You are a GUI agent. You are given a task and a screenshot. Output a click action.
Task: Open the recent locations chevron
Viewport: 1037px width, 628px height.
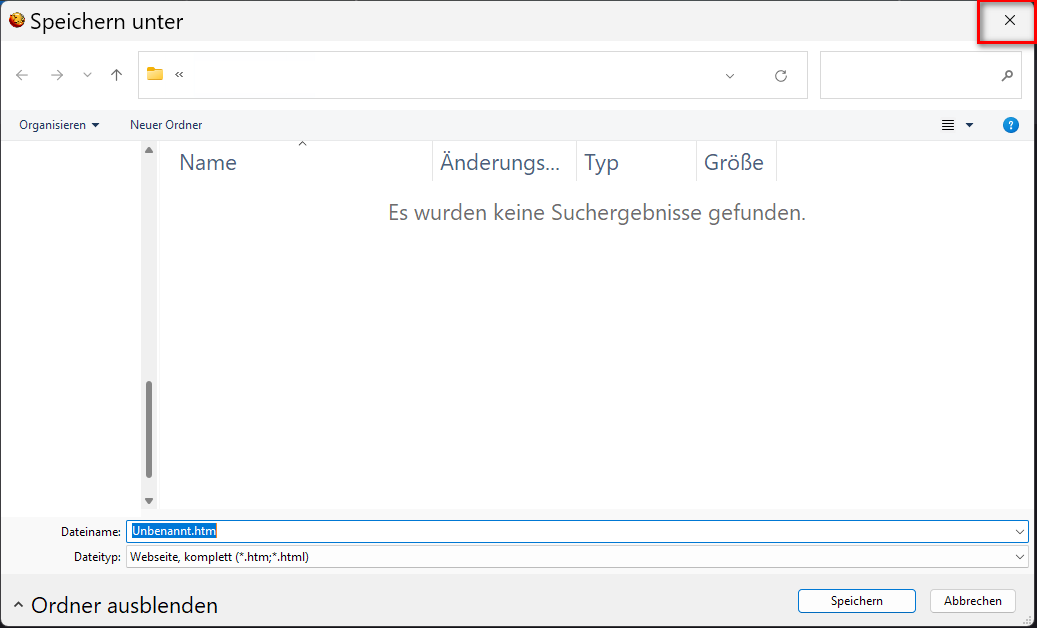(87, 75)
